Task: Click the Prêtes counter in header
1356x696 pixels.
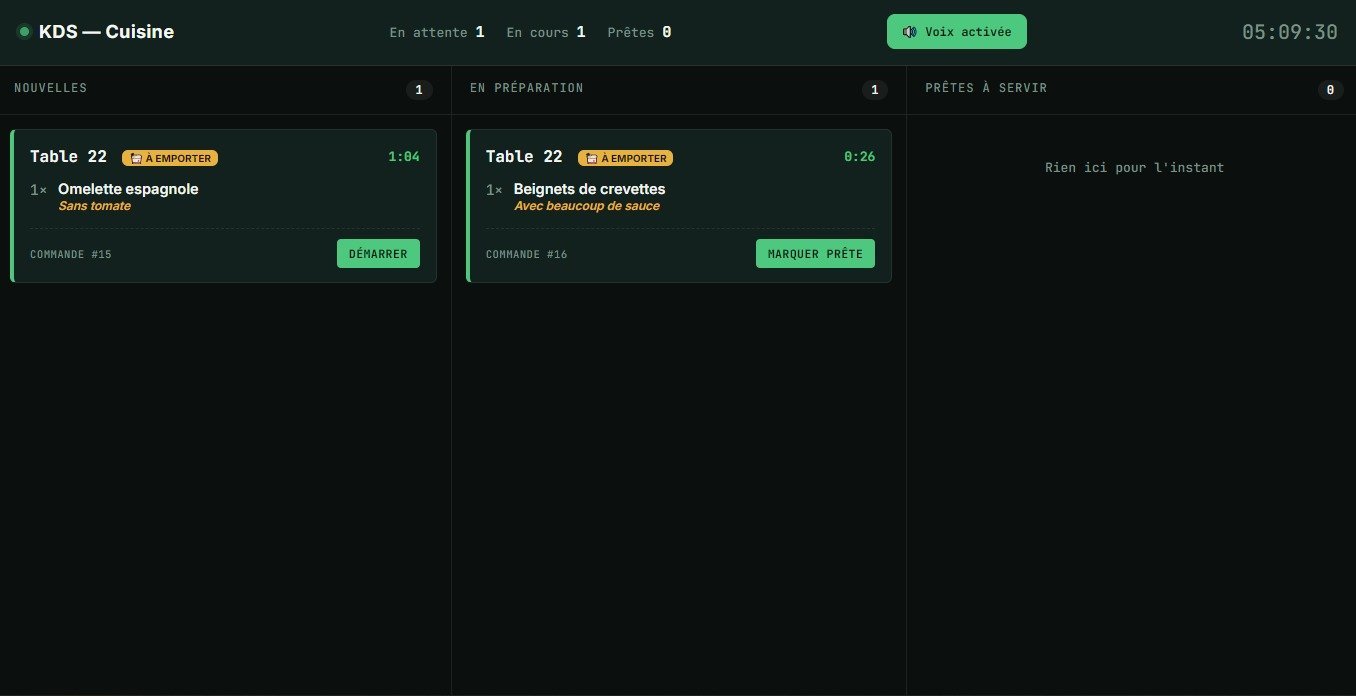Action: click(x=639, y=32)
